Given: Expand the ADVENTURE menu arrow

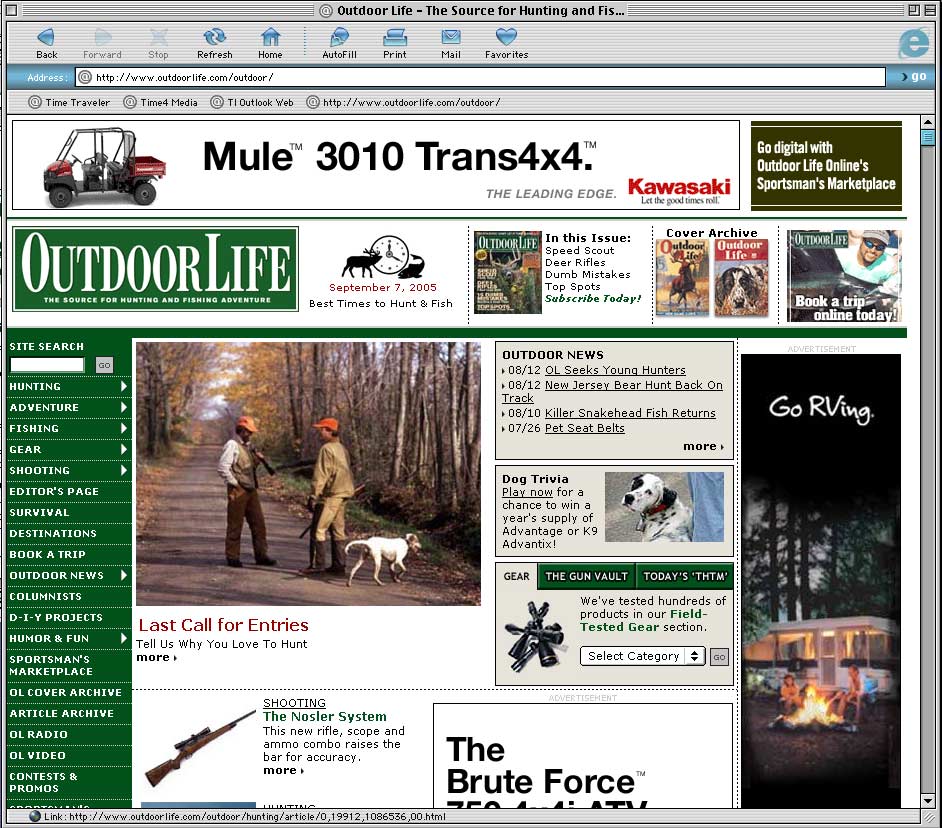Looking at the screenshot, I should (124, 407).
